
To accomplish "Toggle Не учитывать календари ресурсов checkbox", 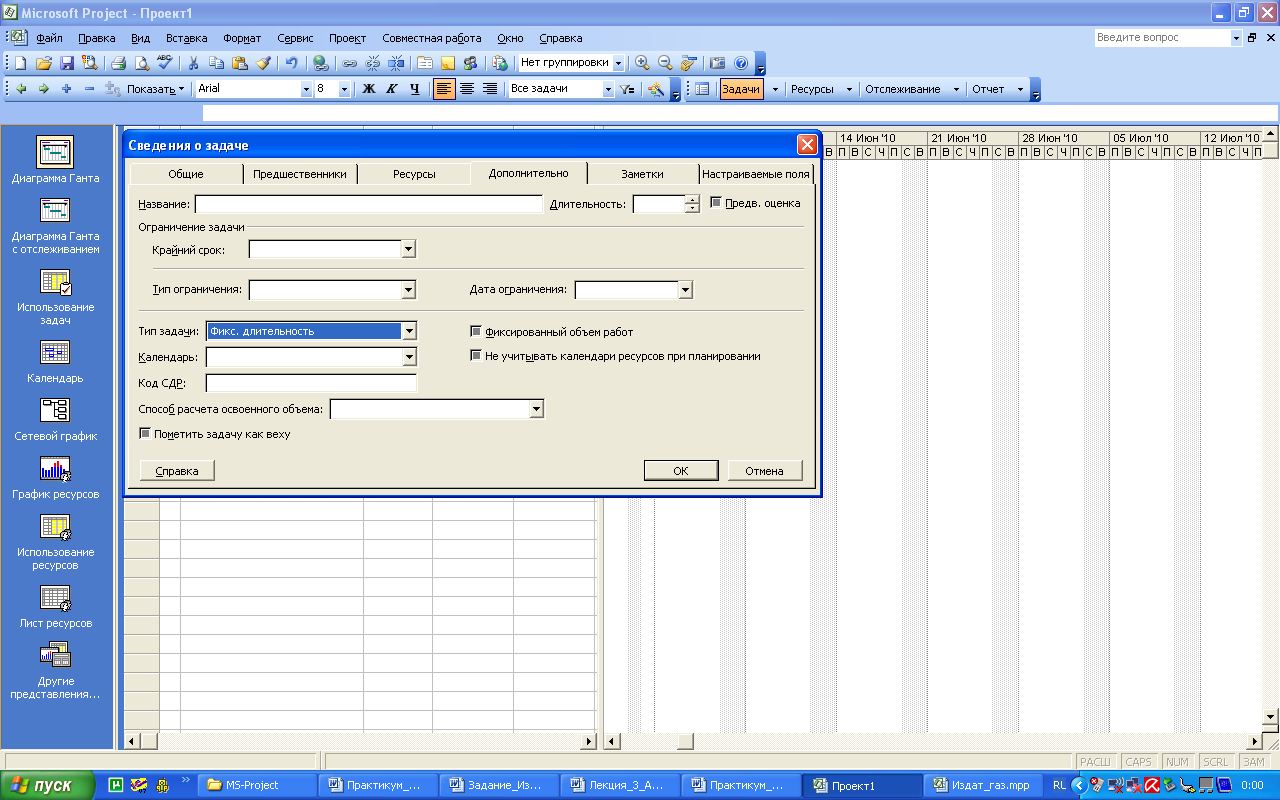I will point(476,356).
